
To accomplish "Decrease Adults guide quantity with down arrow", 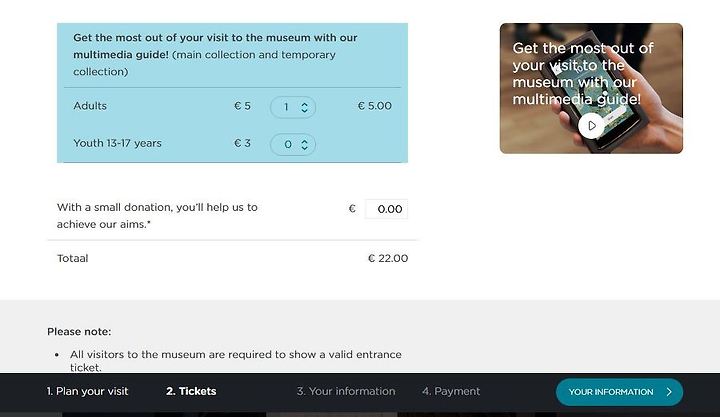I will 304,110.
